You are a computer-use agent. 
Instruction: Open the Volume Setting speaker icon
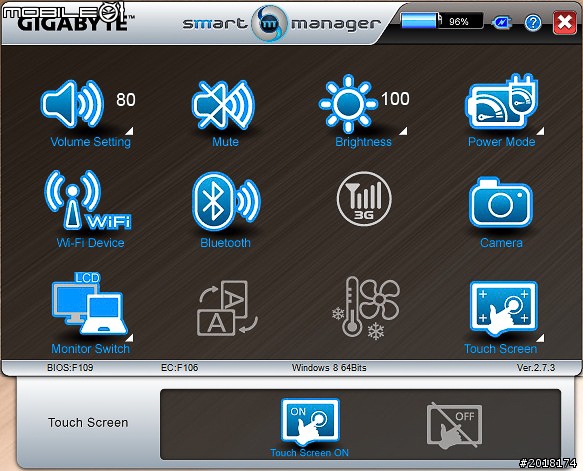click(73, 104)
